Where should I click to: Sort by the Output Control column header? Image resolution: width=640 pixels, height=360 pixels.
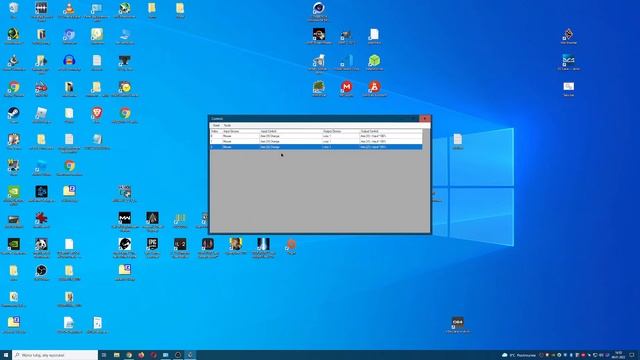pyautogui.click(x=391, y=131)
